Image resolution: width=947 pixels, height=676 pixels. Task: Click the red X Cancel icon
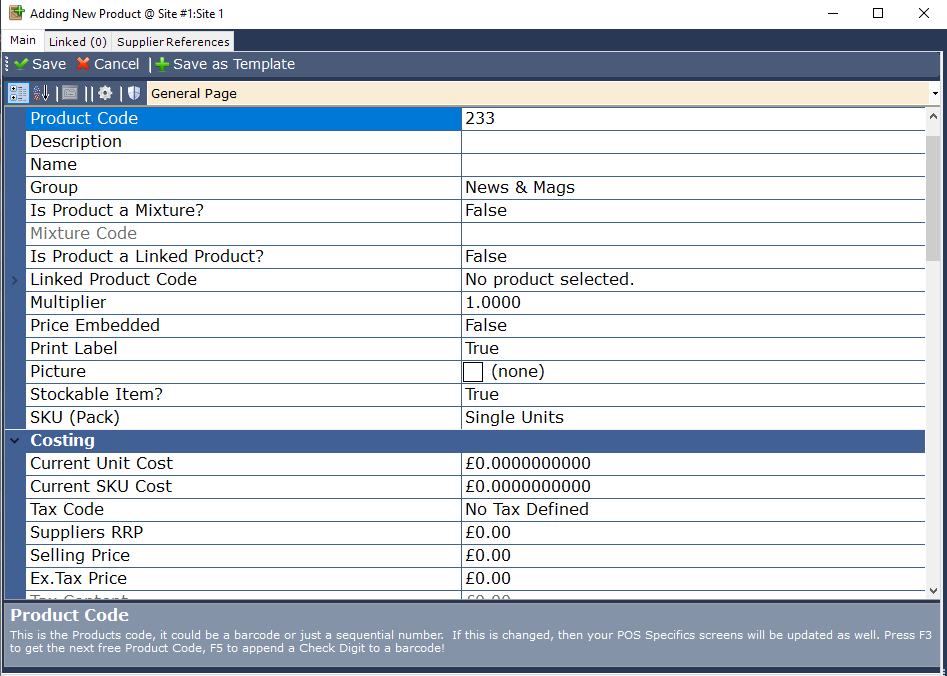83,64
